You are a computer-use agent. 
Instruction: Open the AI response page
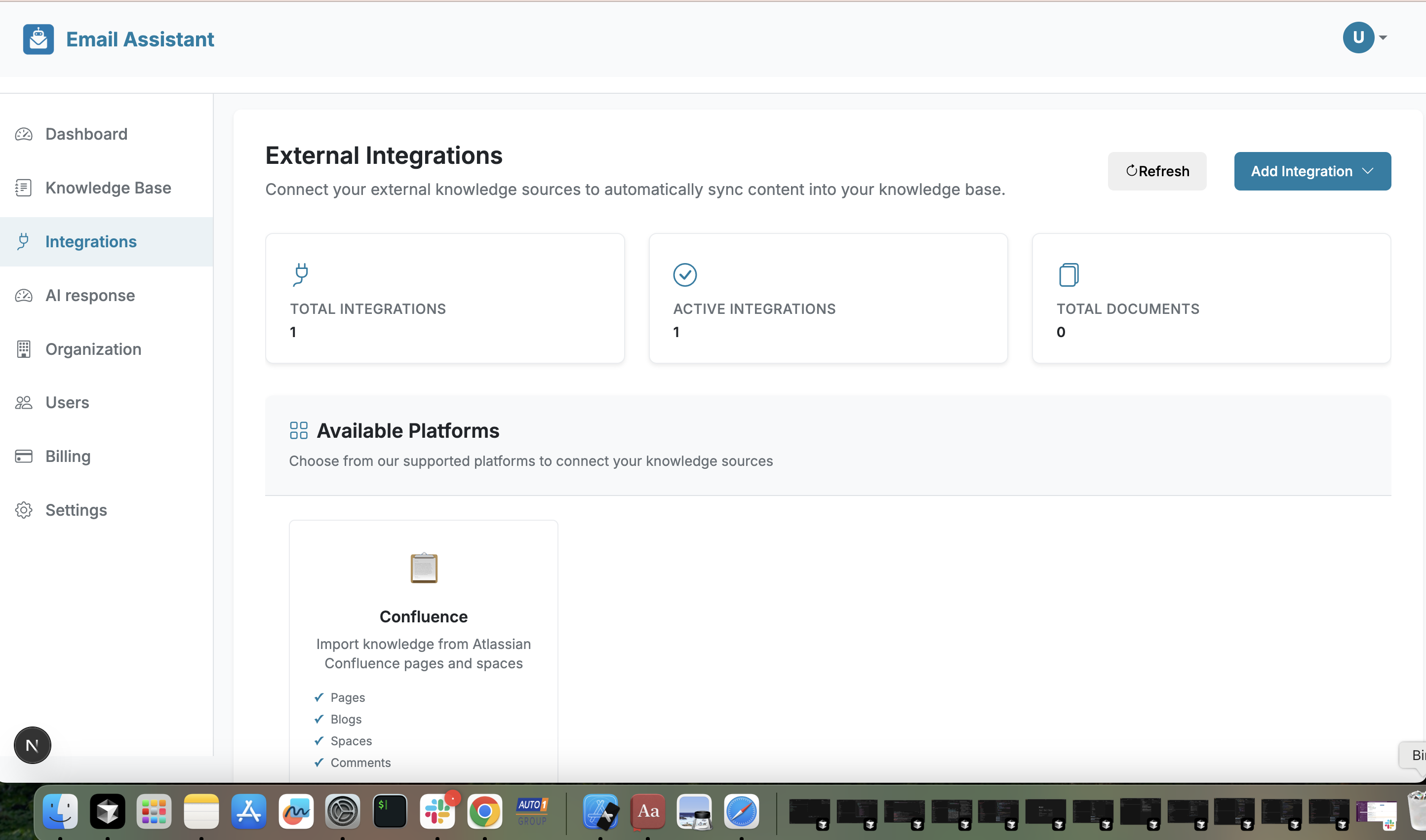(x=107, y=296)
